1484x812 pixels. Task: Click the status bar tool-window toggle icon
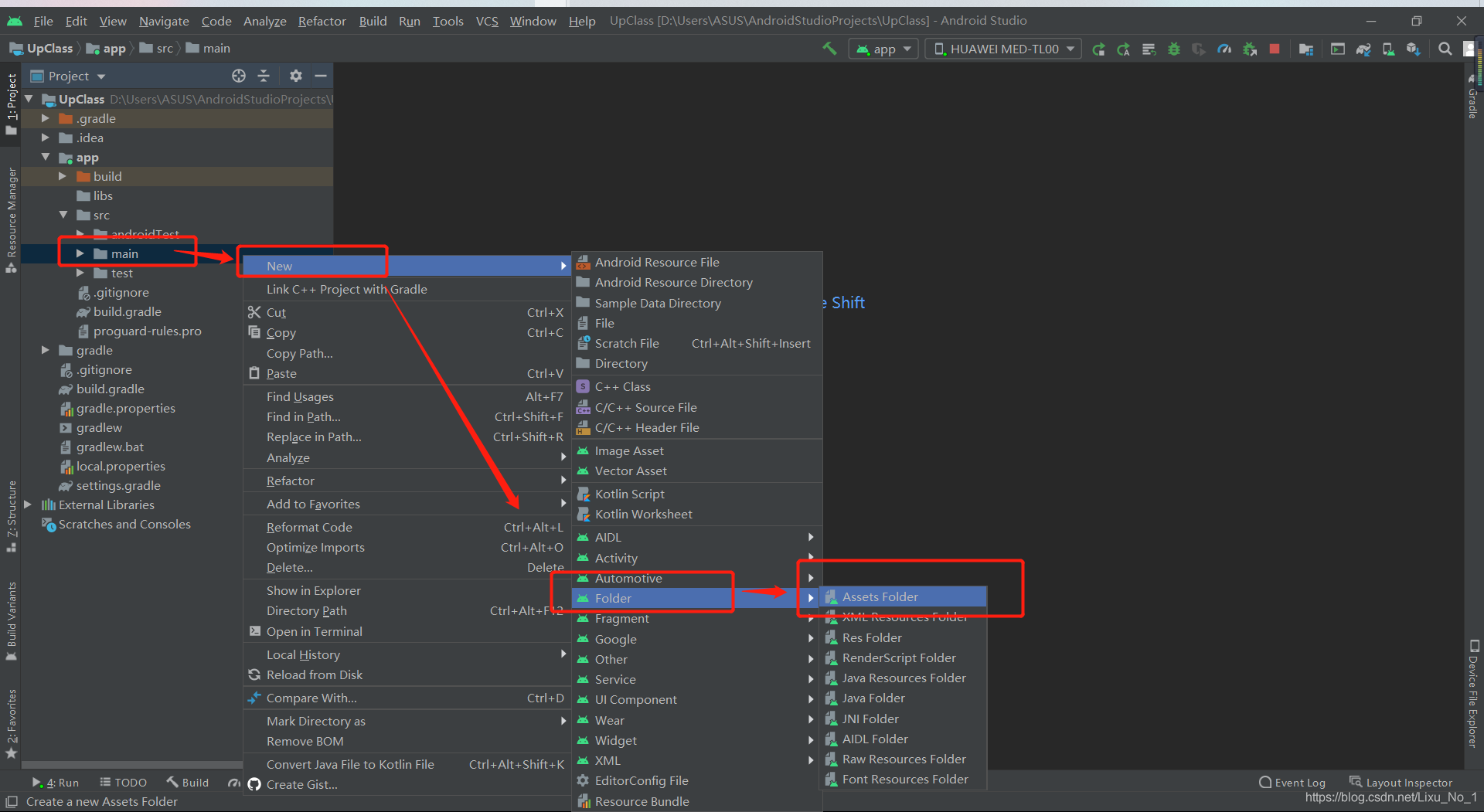(11, 802)
